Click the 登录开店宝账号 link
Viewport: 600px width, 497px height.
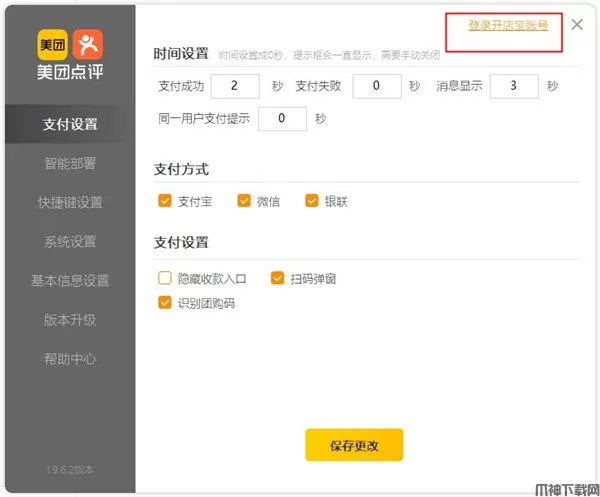(x=508, y=25)
